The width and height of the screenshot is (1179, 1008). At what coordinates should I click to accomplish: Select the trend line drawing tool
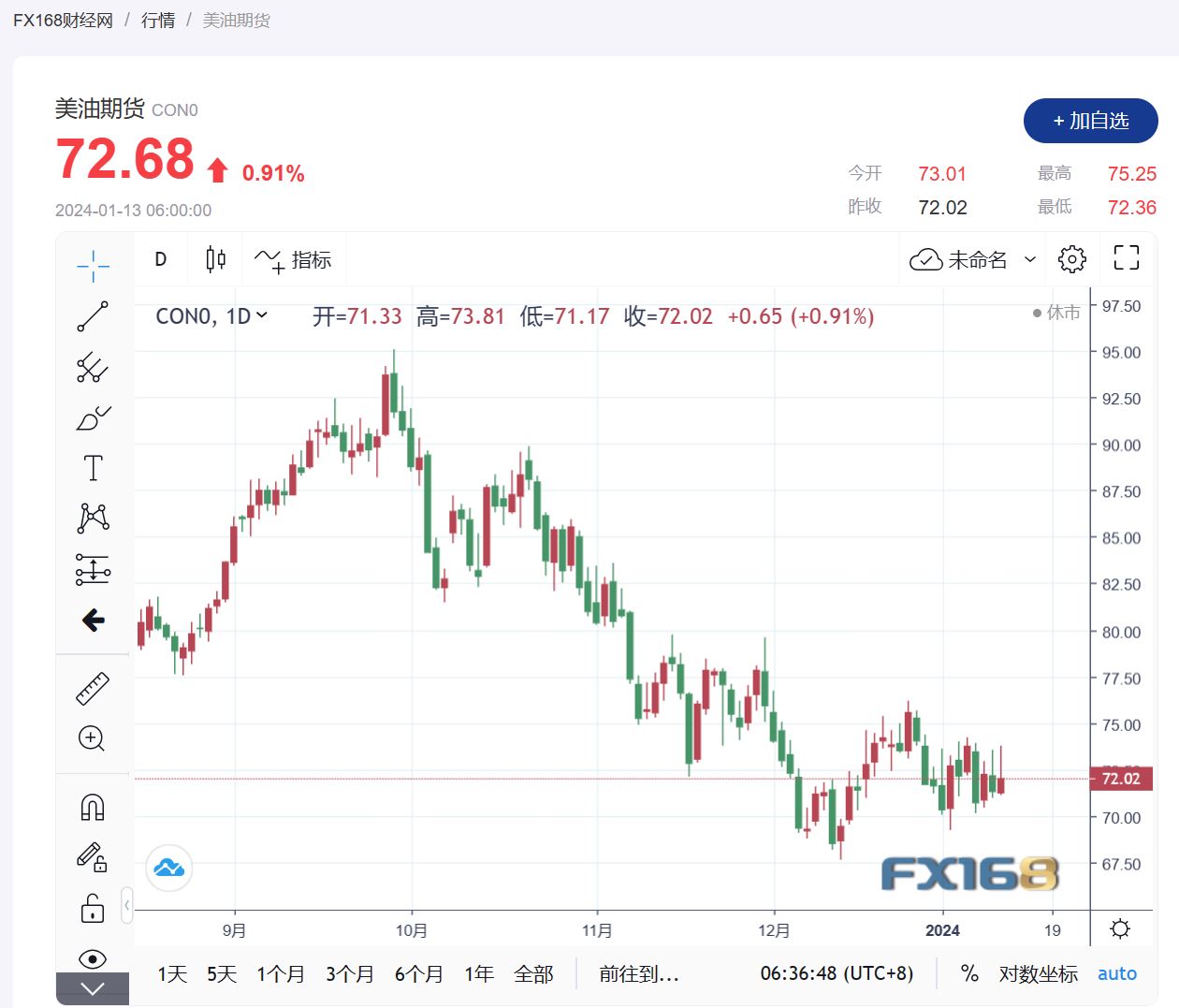(93, 316)
